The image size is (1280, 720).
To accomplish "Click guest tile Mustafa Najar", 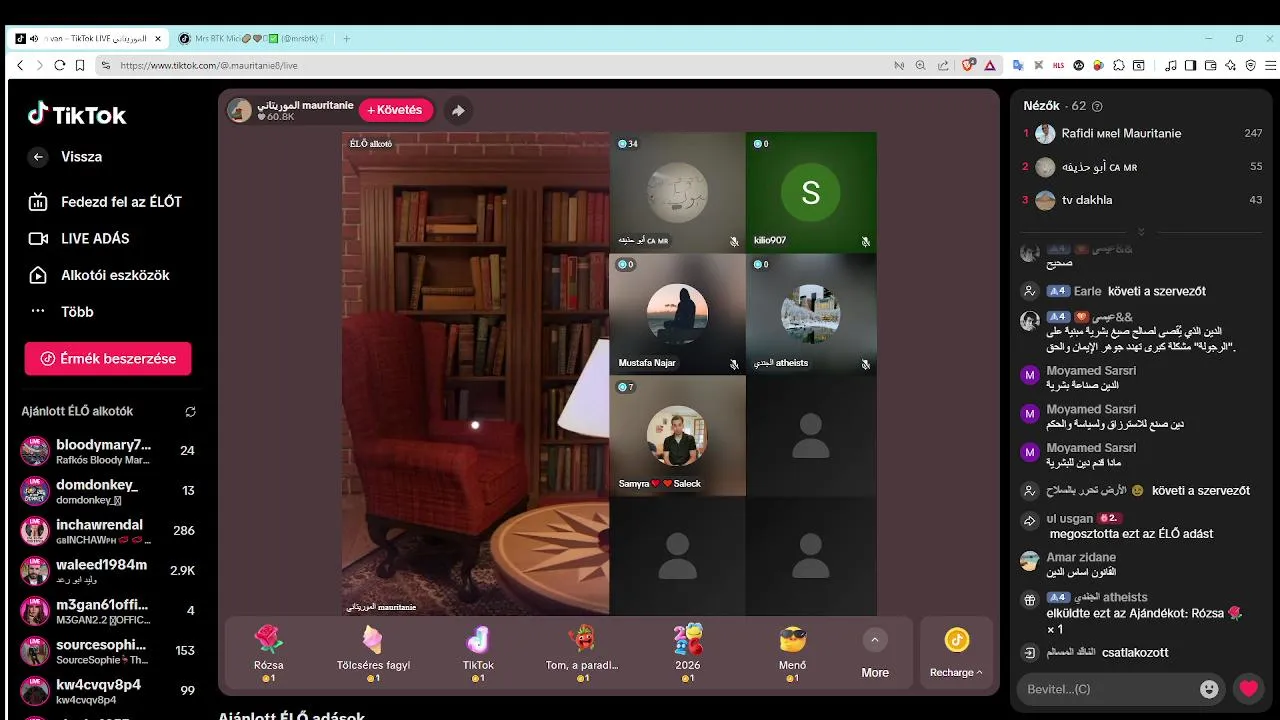I will coord(677,314).
